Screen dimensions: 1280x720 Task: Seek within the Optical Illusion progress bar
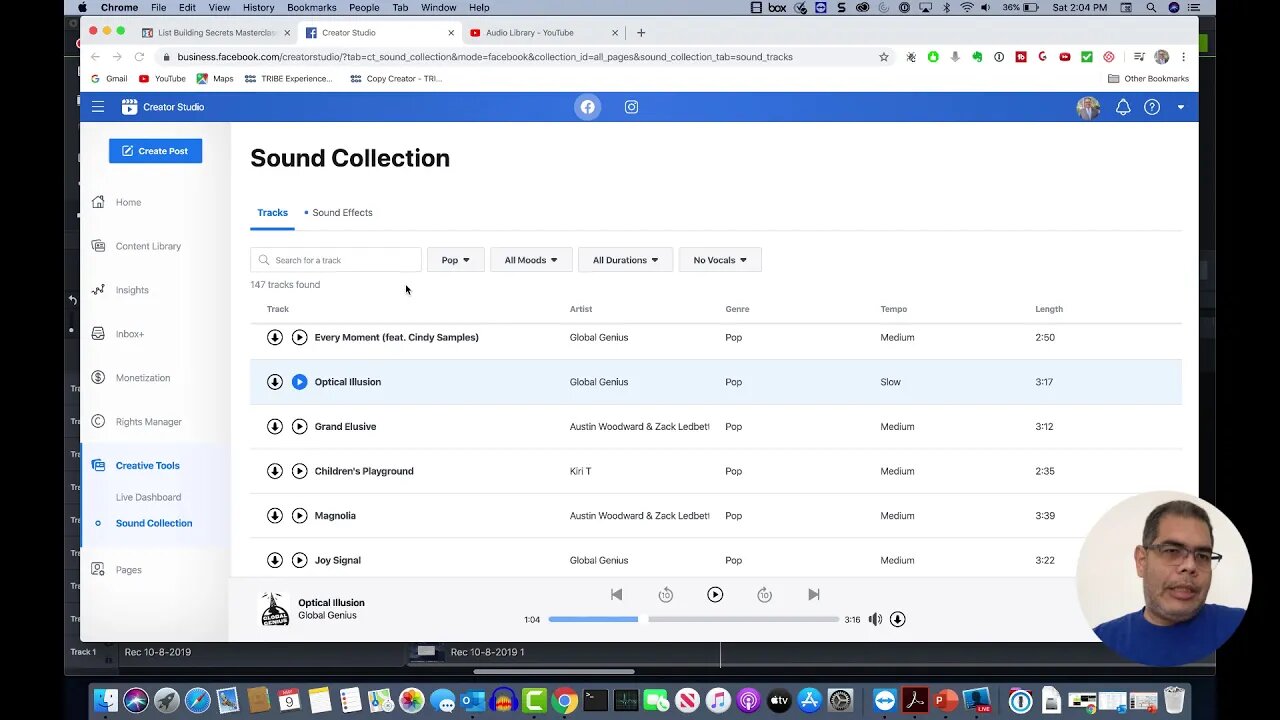[x=693, y=619]
